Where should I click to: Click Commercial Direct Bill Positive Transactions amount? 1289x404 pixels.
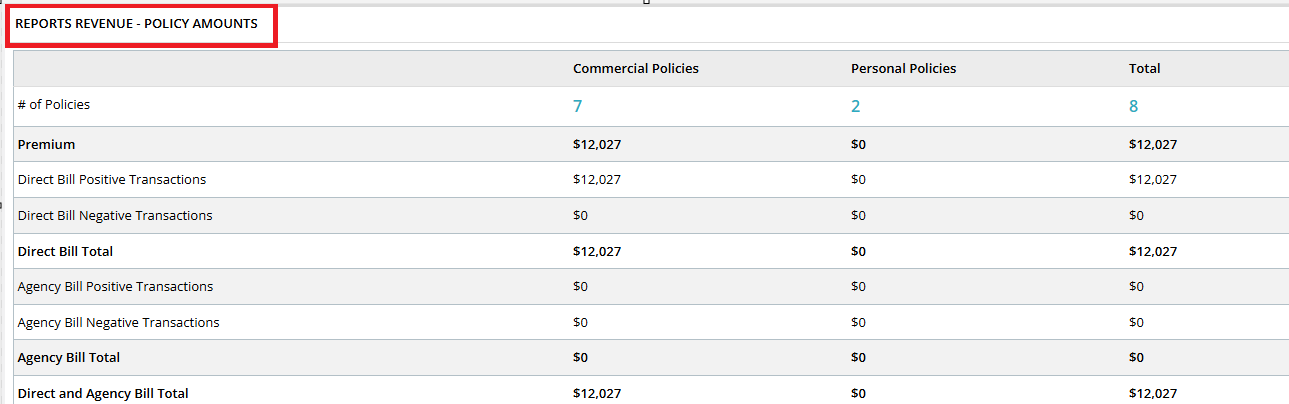point(597,180)
